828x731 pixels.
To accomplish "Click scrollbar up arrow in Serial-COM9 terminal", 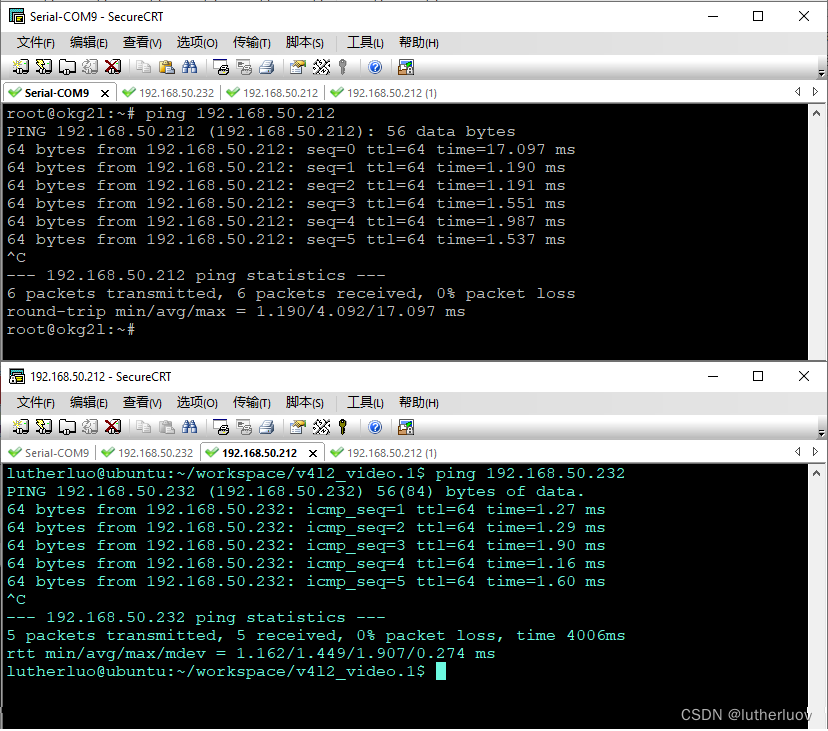I will (816, 113).
